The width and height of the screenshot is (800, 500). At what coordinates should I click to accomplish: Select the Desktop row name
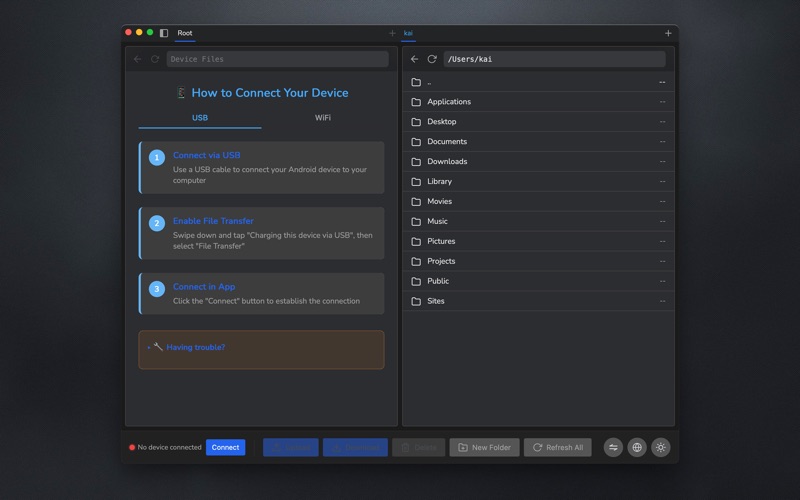point(442,122)
